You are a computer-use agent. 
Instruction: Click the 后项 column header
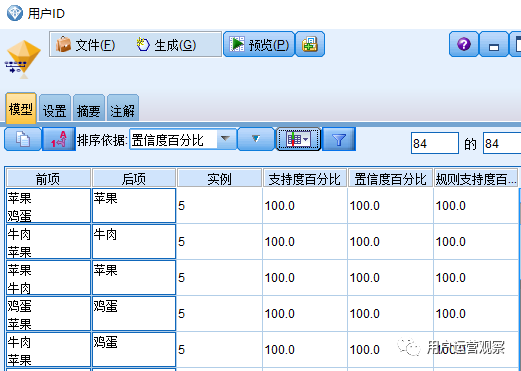[134, 178]
